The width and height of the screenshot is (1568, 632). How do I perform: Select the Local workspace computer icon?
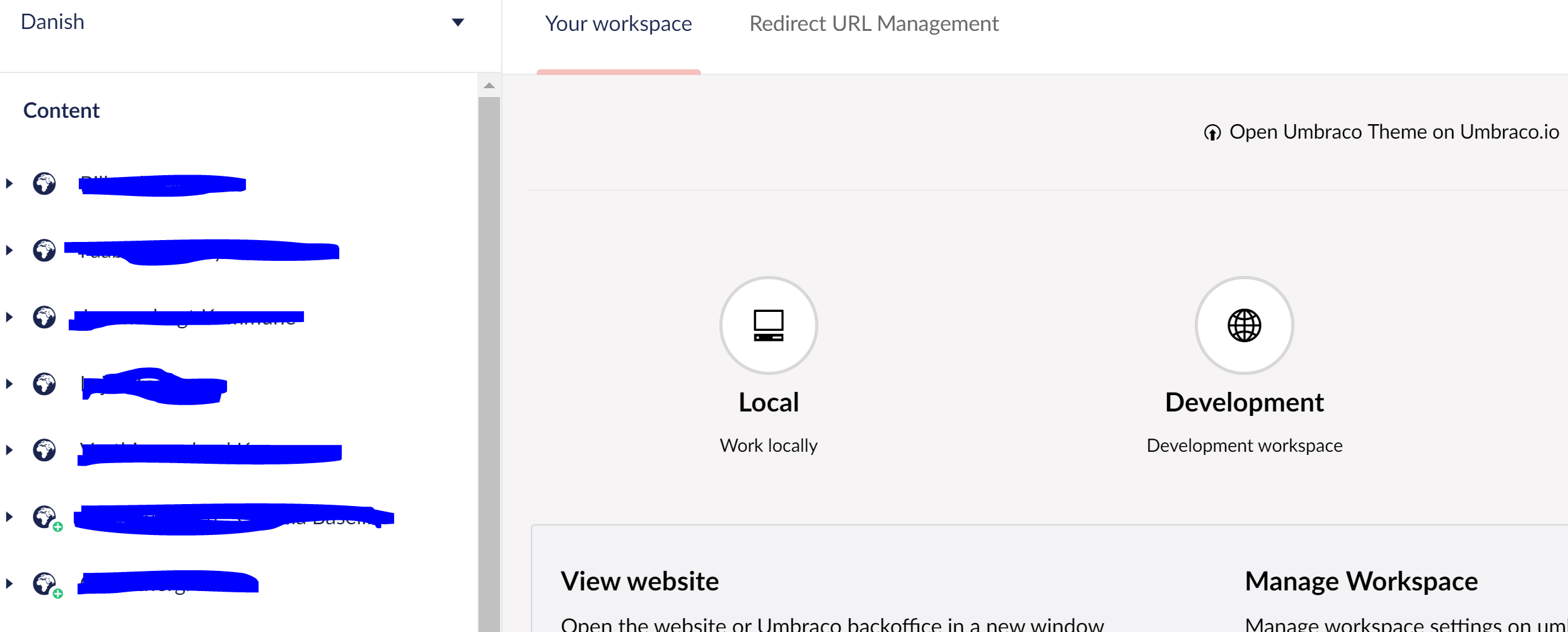point(768,325)
